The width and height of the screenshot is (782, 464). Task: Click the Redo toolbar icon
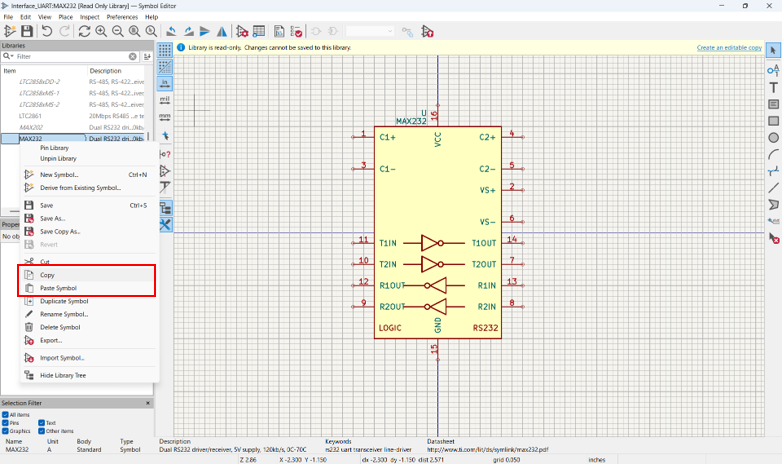[64, 31]
